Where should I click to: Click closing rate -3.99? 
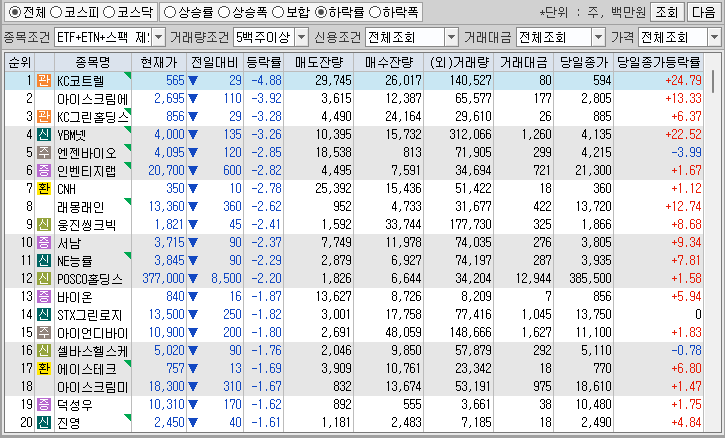pyautogui.click(x=686, y=153)
